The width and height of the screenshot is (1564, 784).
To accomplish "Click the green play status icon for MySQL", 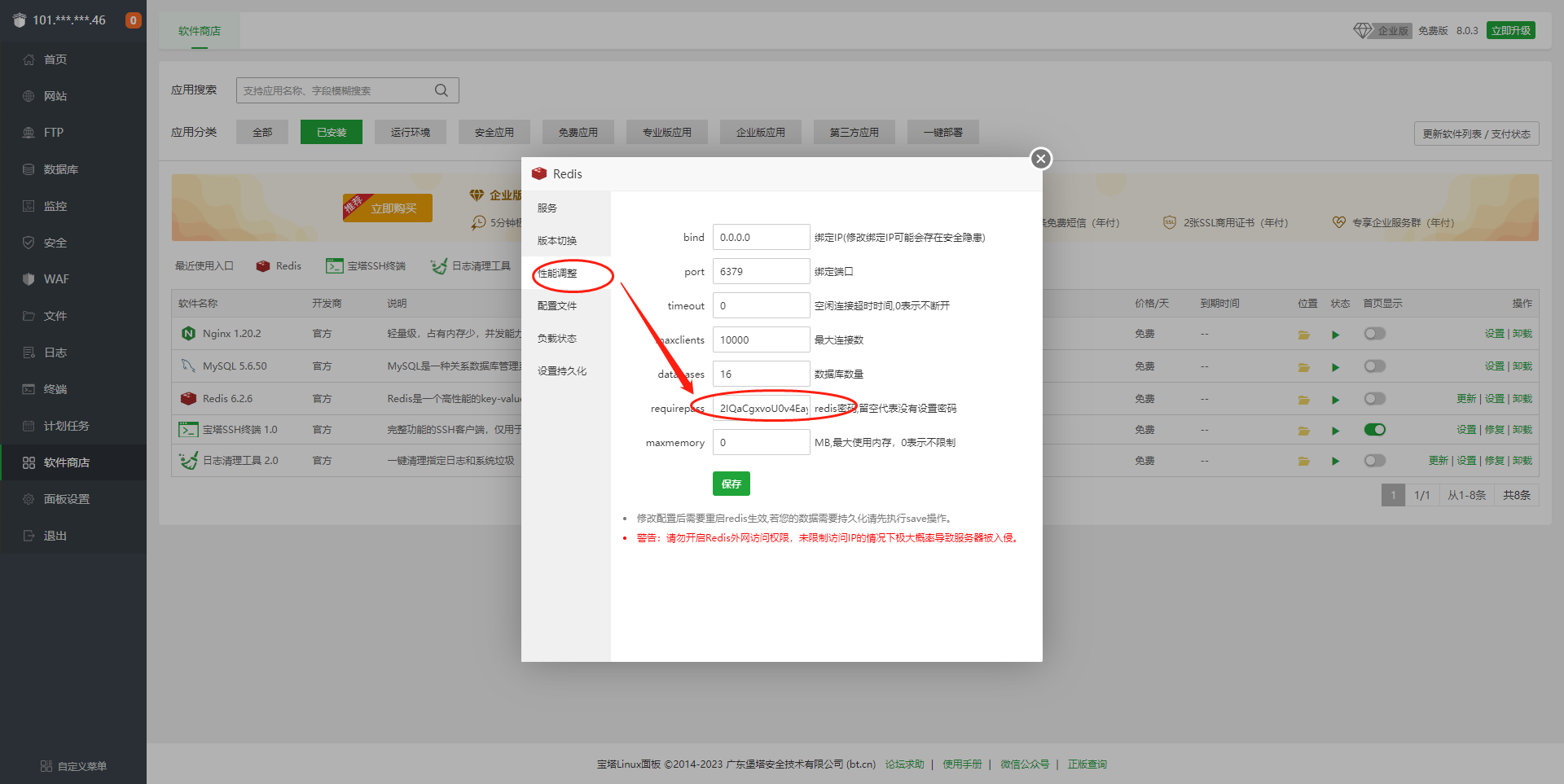I will click(x=1335, y=367).
